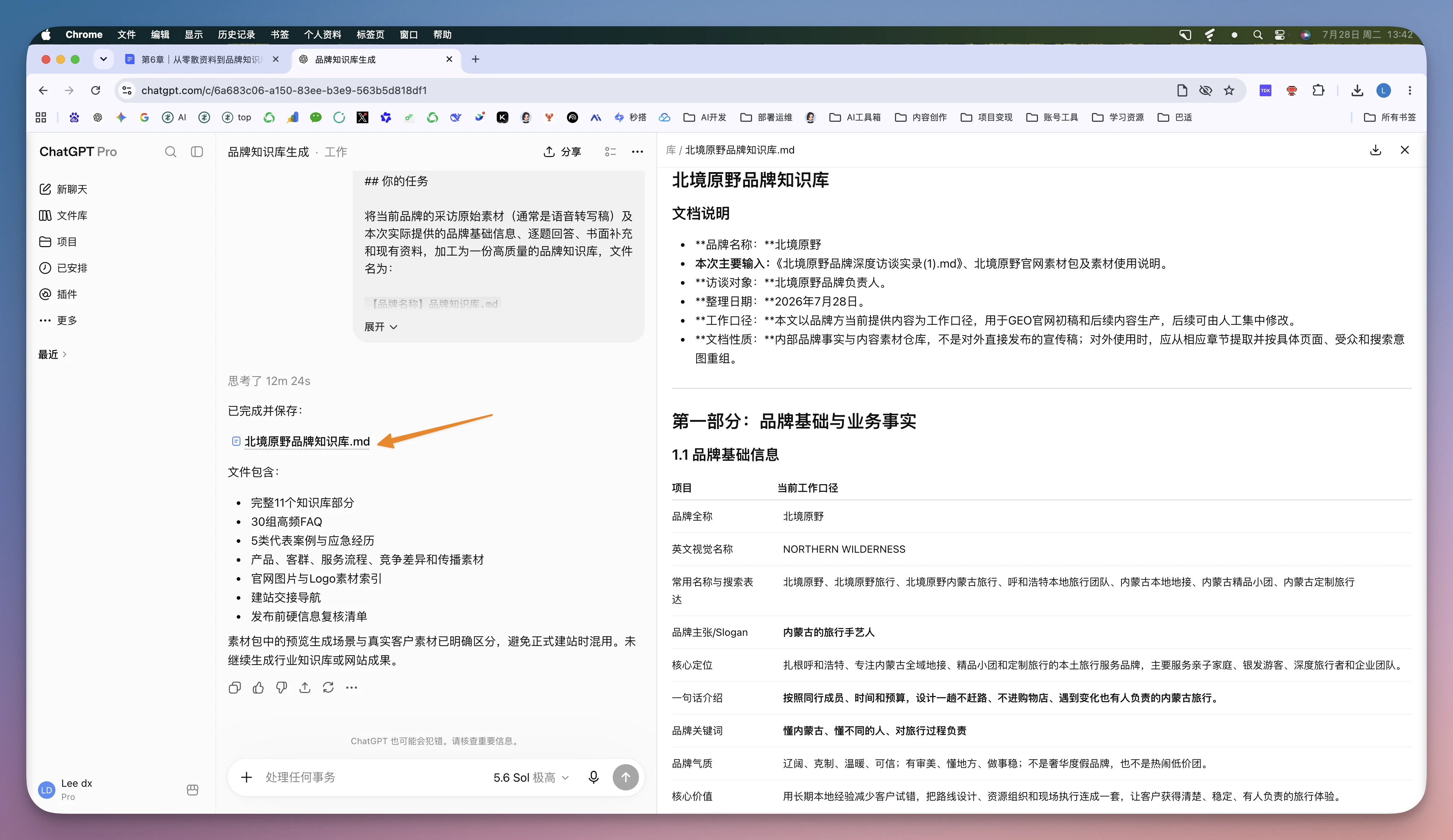Expand the 最近 recent chats section
Image resolution: width=1453 pixels, height=840 pixels.
point(53,355)
